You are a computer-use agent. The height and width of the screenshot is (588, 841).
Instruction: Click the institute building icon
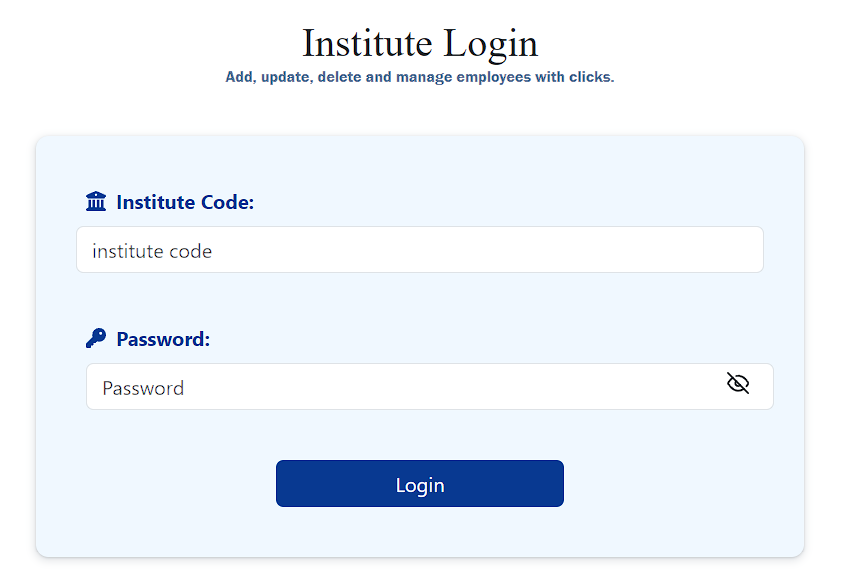click(x=96, y=202)
